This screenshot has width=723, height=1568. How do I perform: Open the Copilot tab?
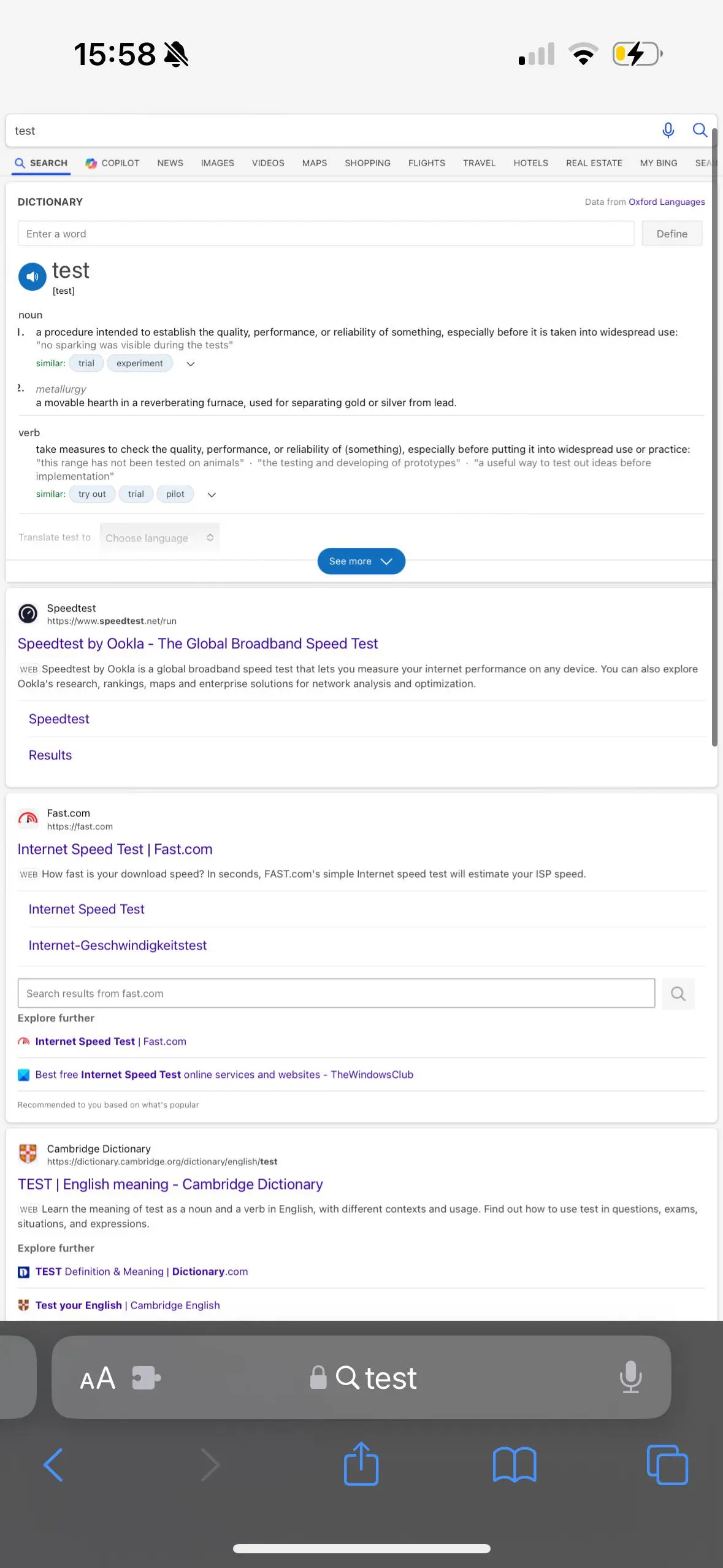[x=113, y=163]
